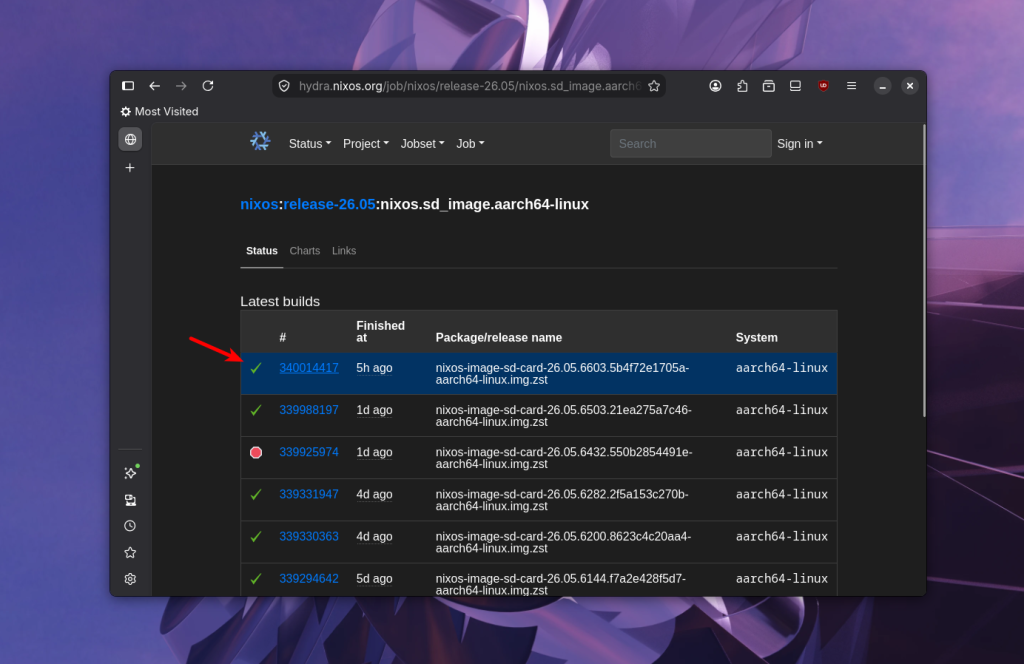Switch to the Links tab
The height and width of the screenshot is (664, 1024).
point(344,251)
